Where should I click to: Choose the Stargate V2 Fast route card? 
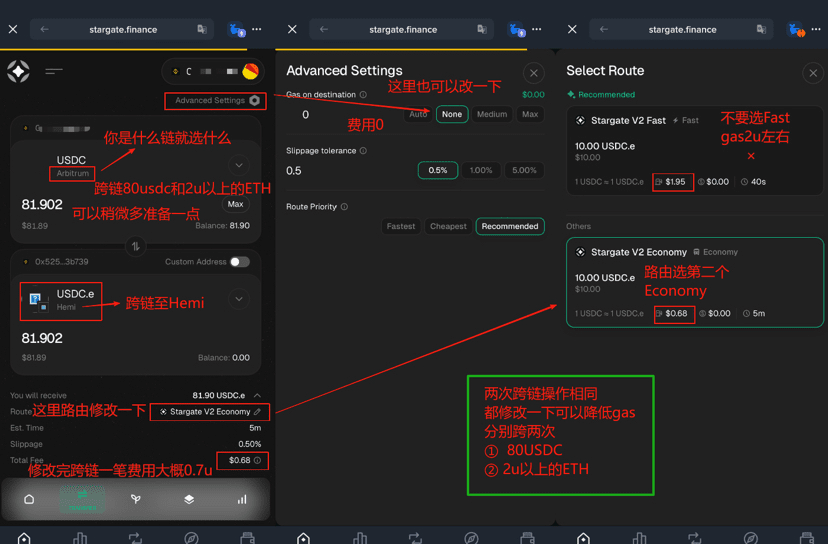coord(694,151)
